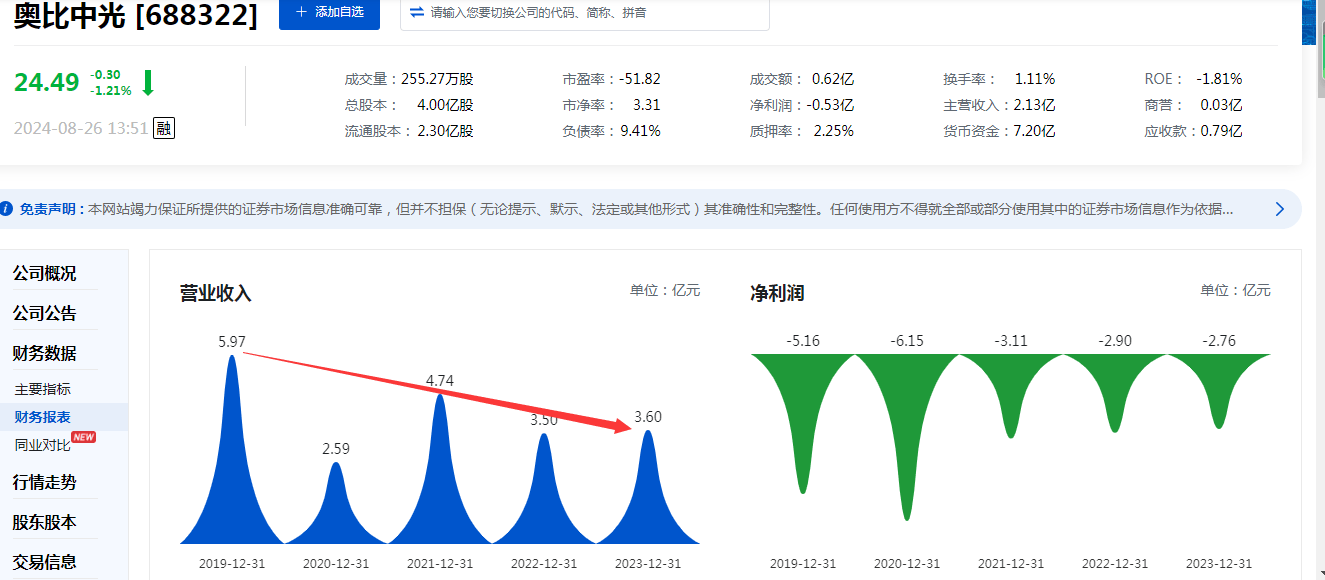Click the stock title 奥比中光 [688322]

pos(135,14)
